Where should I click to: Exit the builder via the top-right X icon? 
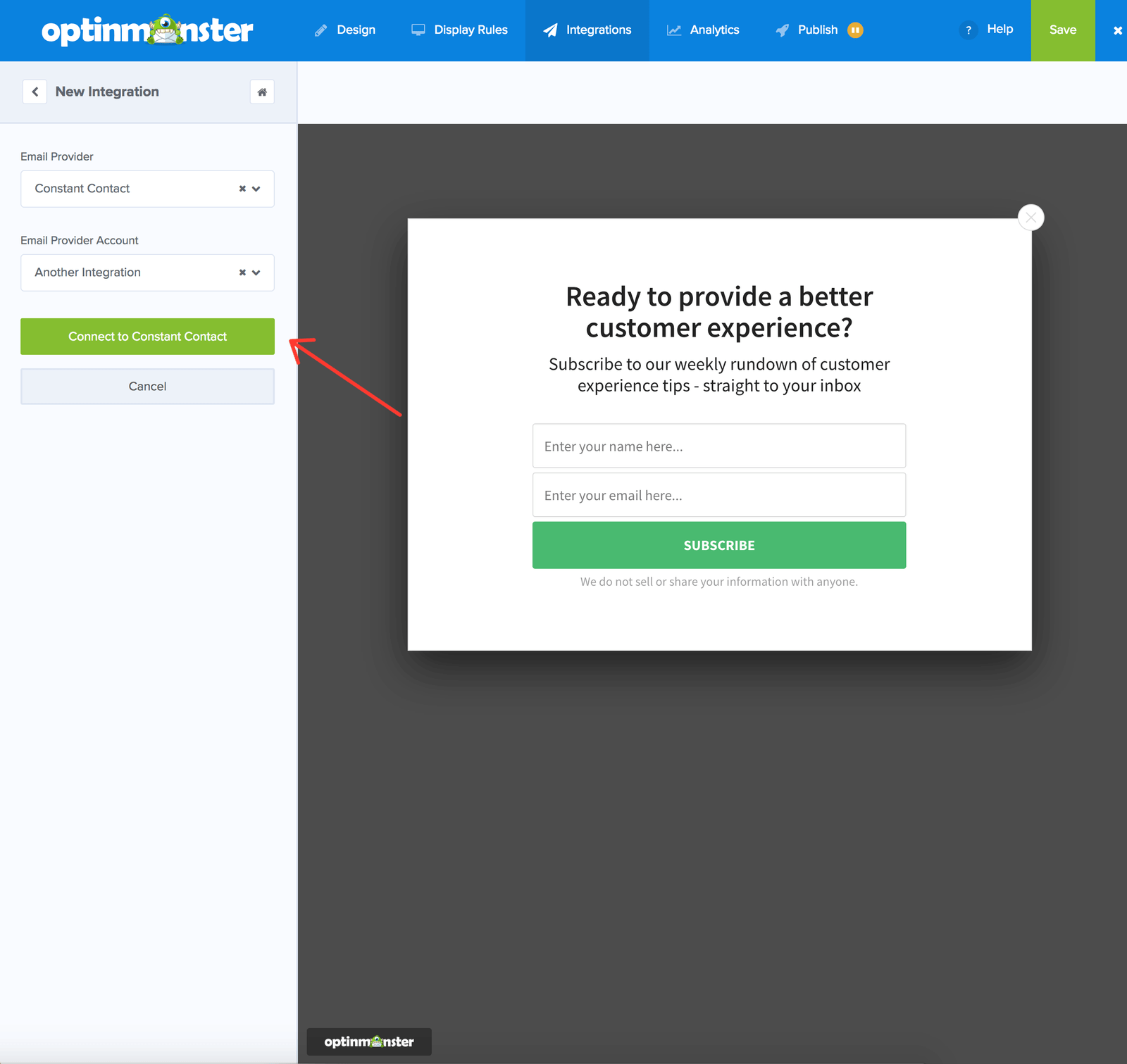coord(1117,30)
